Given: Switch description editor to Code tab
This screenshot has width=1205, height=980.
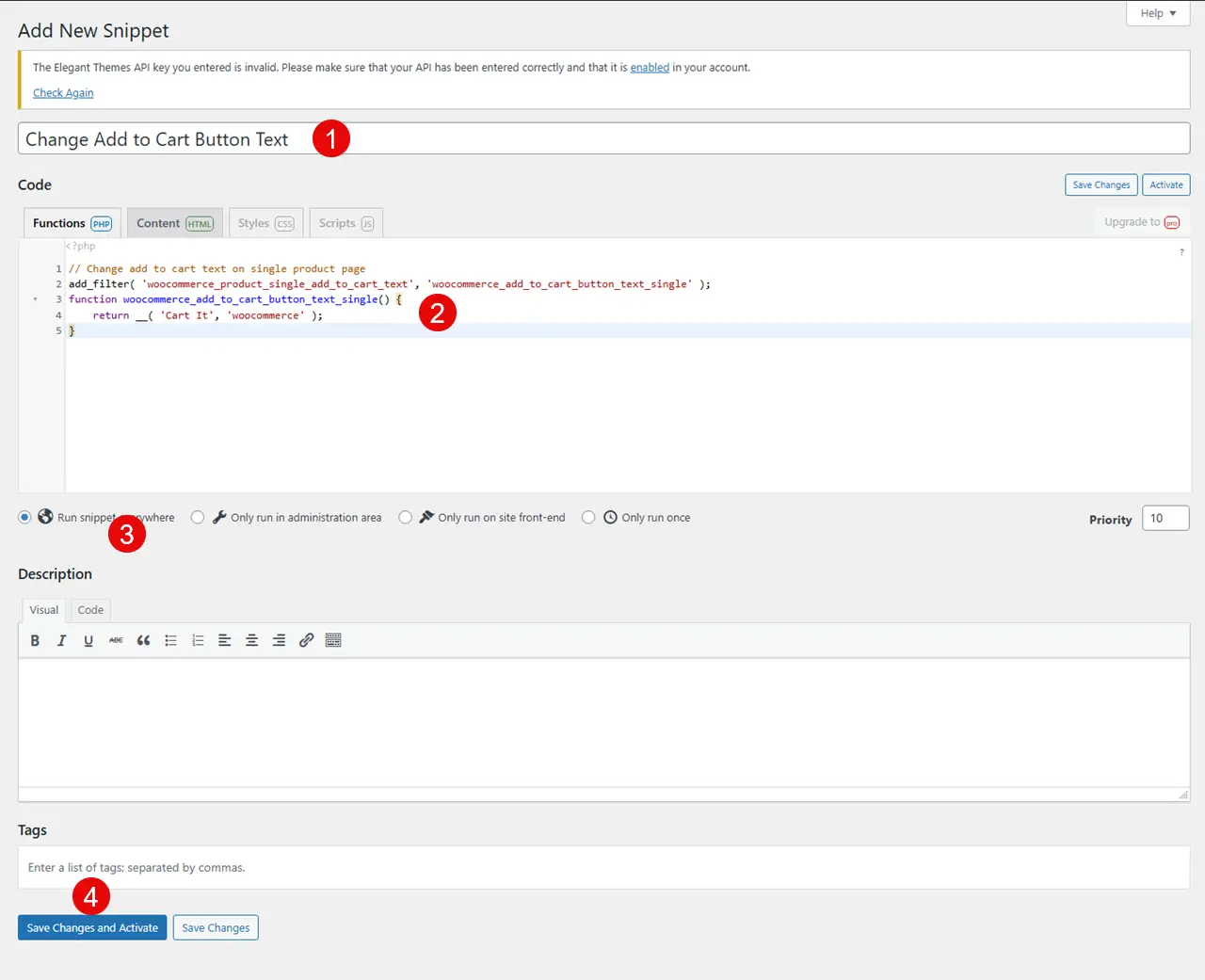Looking at the screenshot, I should pos(90,610).
